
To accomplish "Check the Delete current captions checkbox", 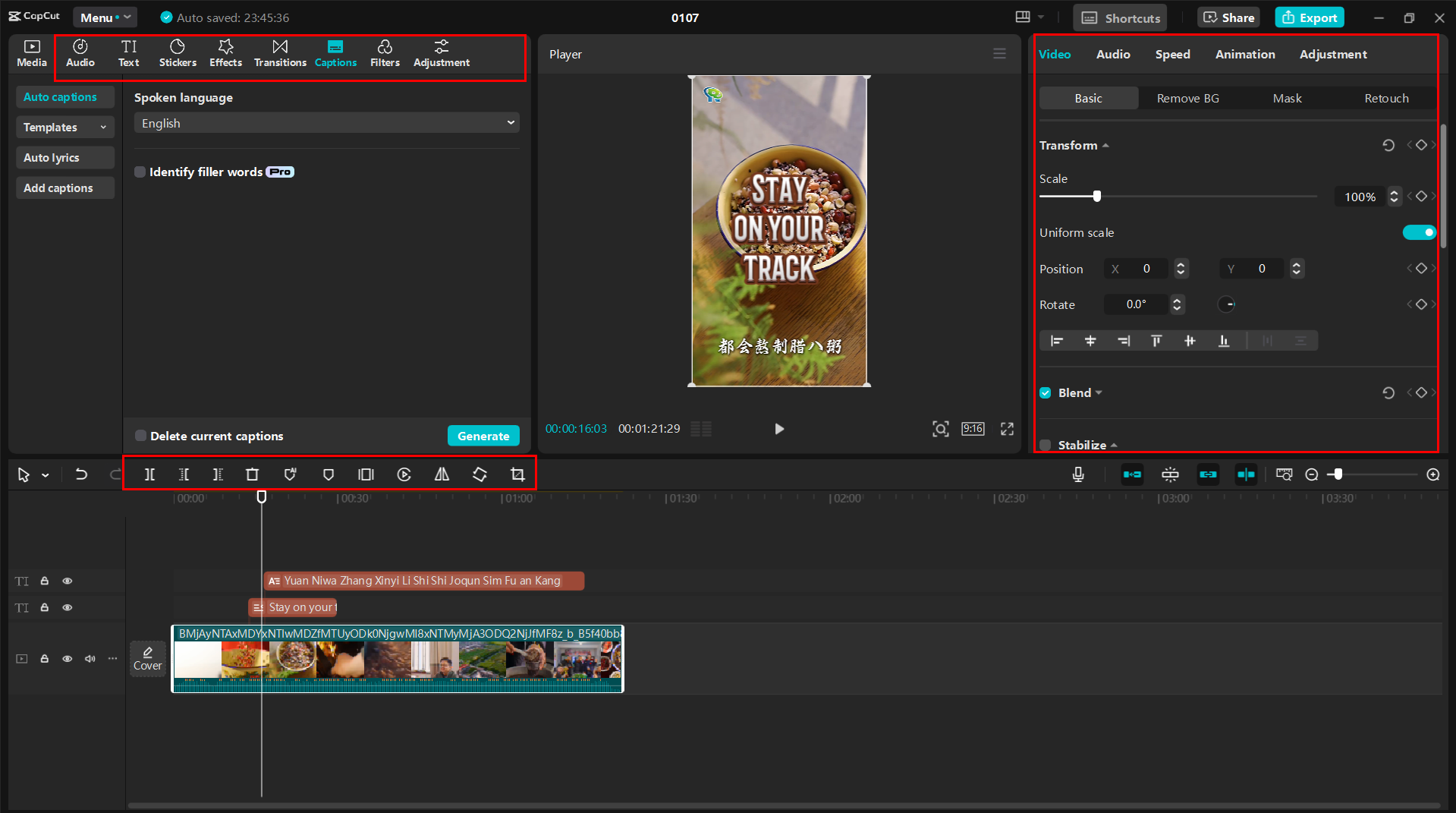I will [140, 436].
